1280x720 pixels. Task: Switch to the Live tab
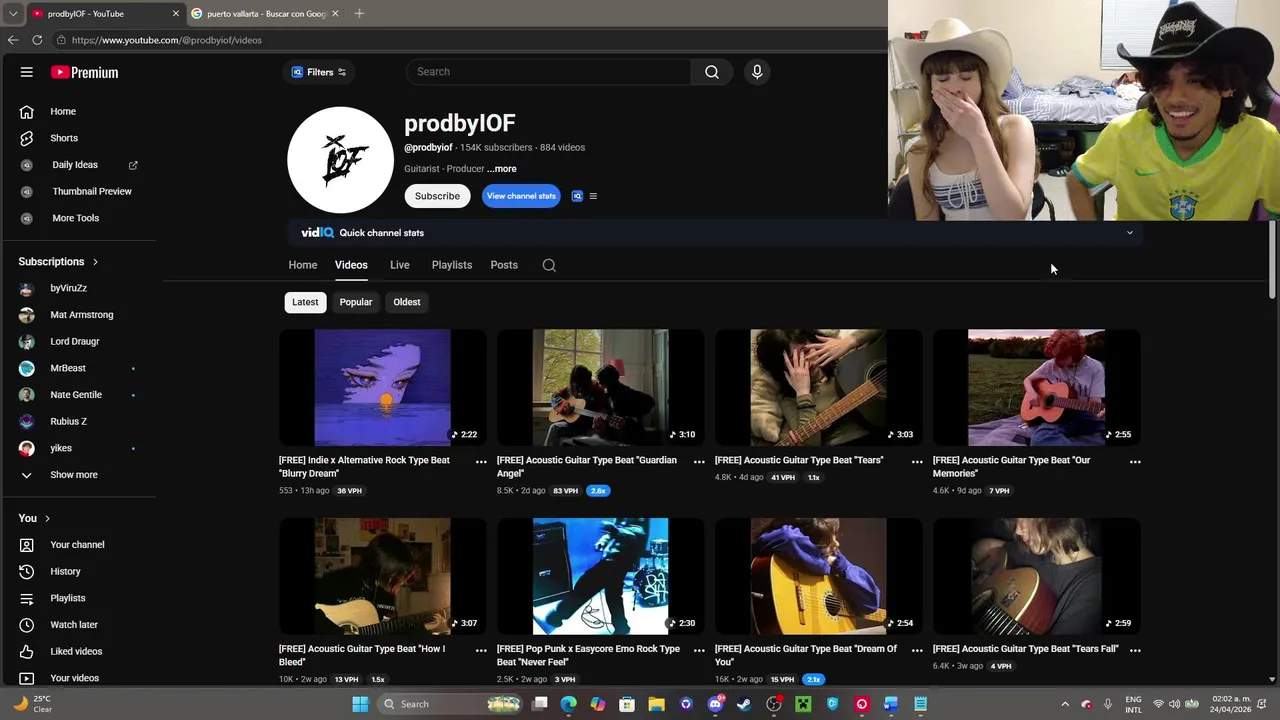[400, 265]
